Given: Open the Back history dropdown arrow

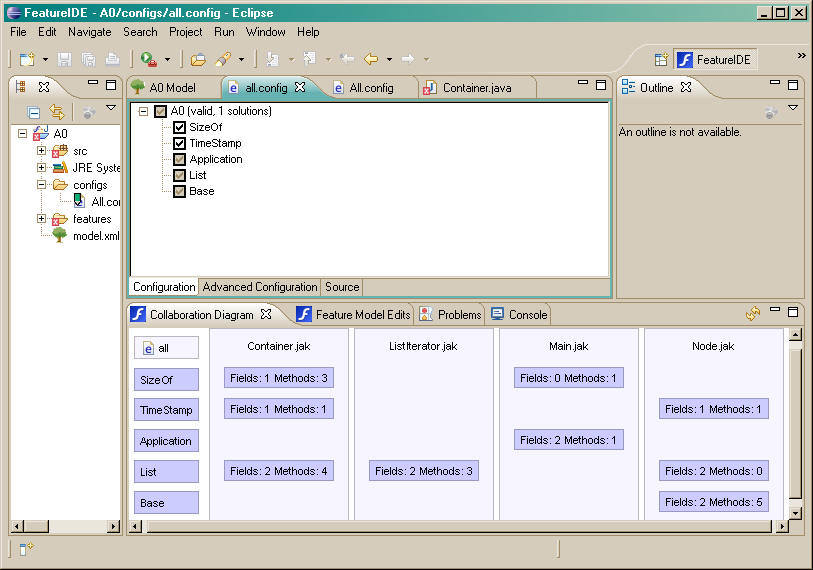Looking at the screenshot, I should coord(389,60).
